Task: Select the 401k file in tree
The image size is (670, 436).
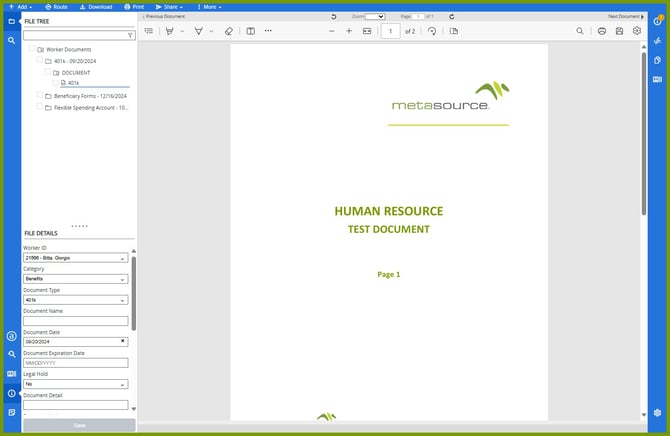Action: tap(73, 83)
